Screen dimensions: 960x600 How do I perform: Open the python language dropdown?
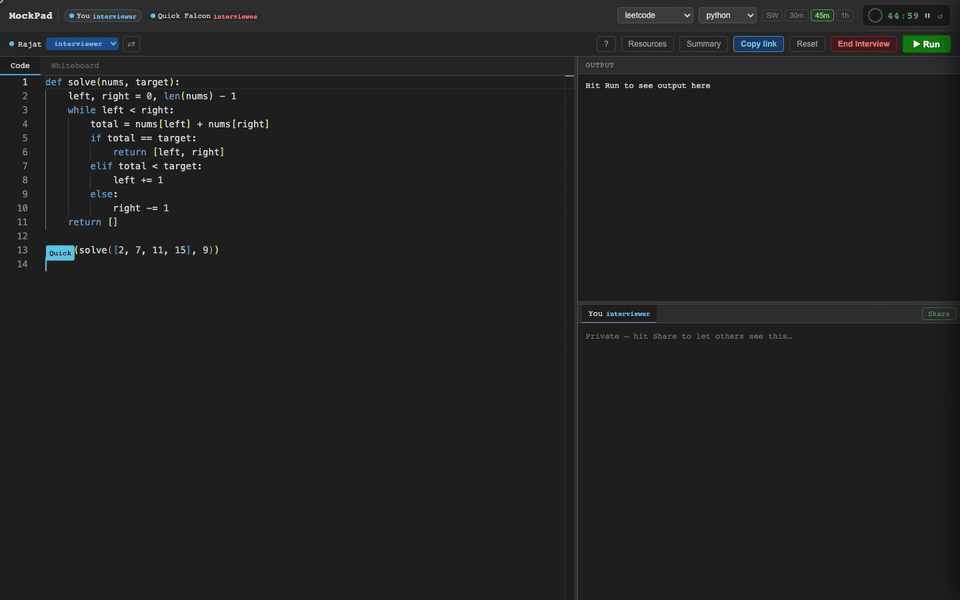(727, 15)
